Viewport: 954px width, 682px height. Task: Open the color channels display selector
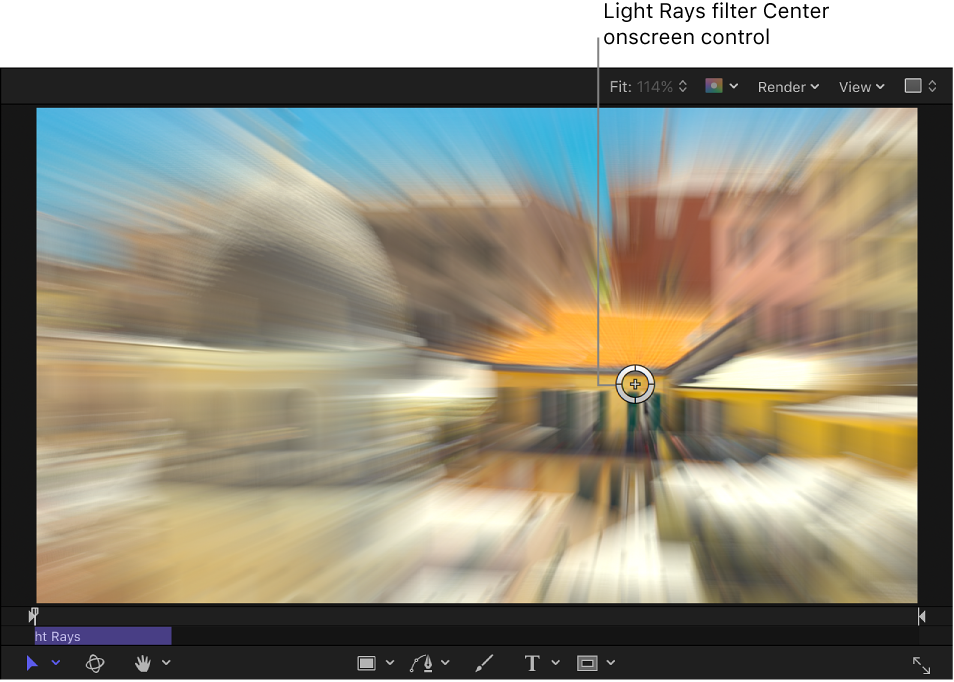716,86
